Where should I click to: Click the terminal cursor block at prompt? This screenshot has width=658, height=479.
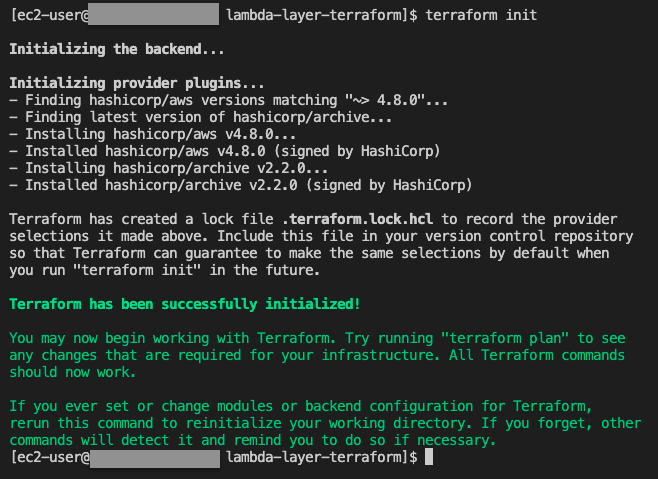(429, 457)
